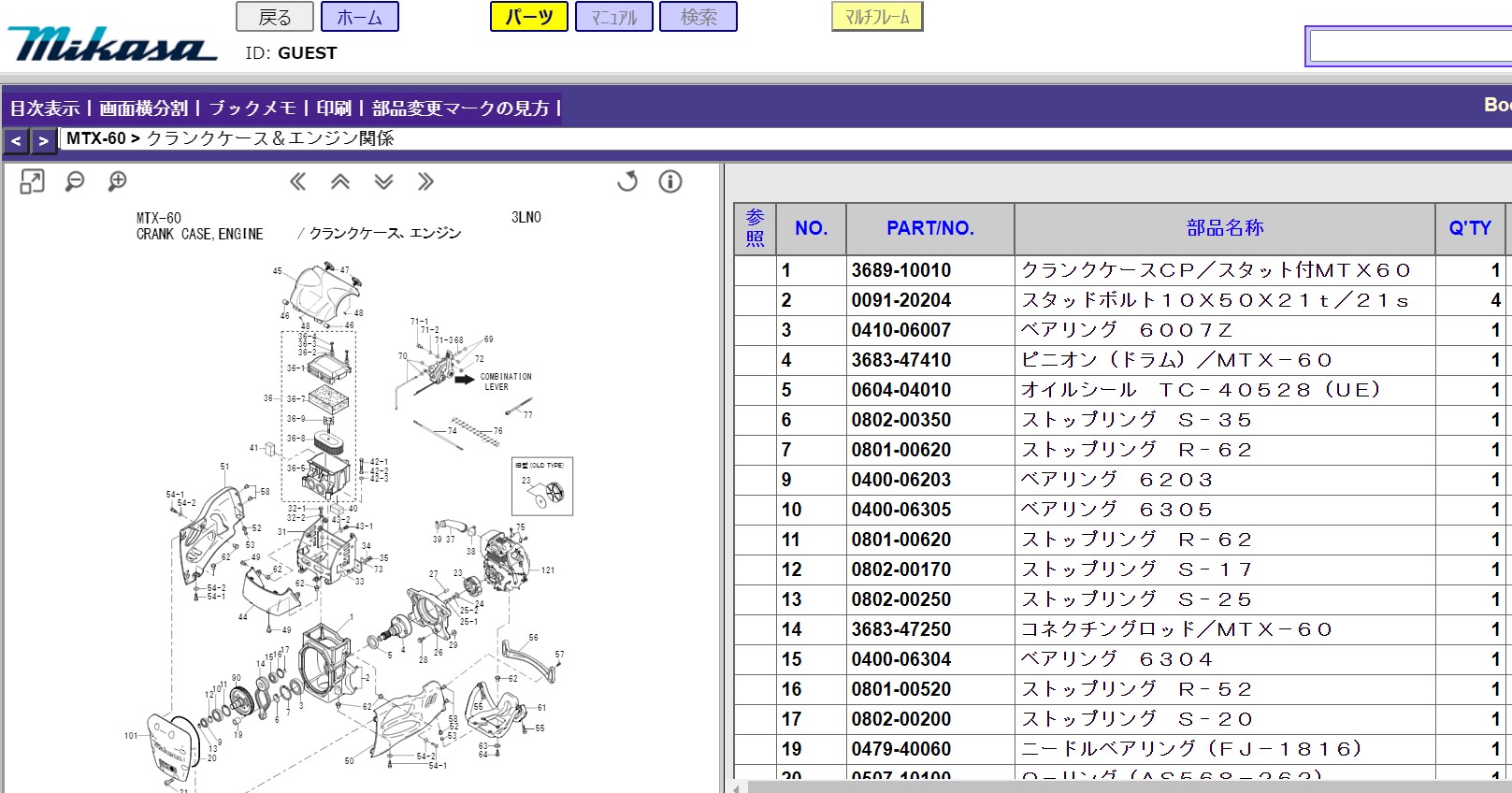Click the search input field
This screenshot has height=793, width=1512.
click(x=1410, y=46)
